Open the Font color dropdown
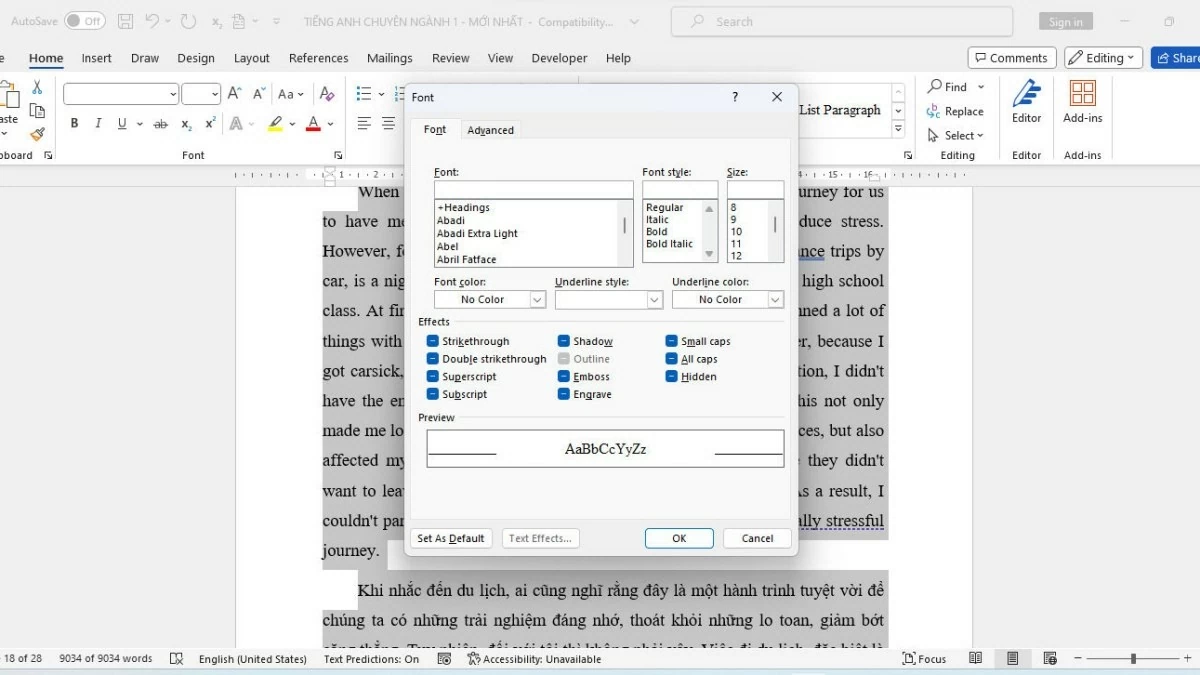The image size is (1200, 675). tap(537, 299)
